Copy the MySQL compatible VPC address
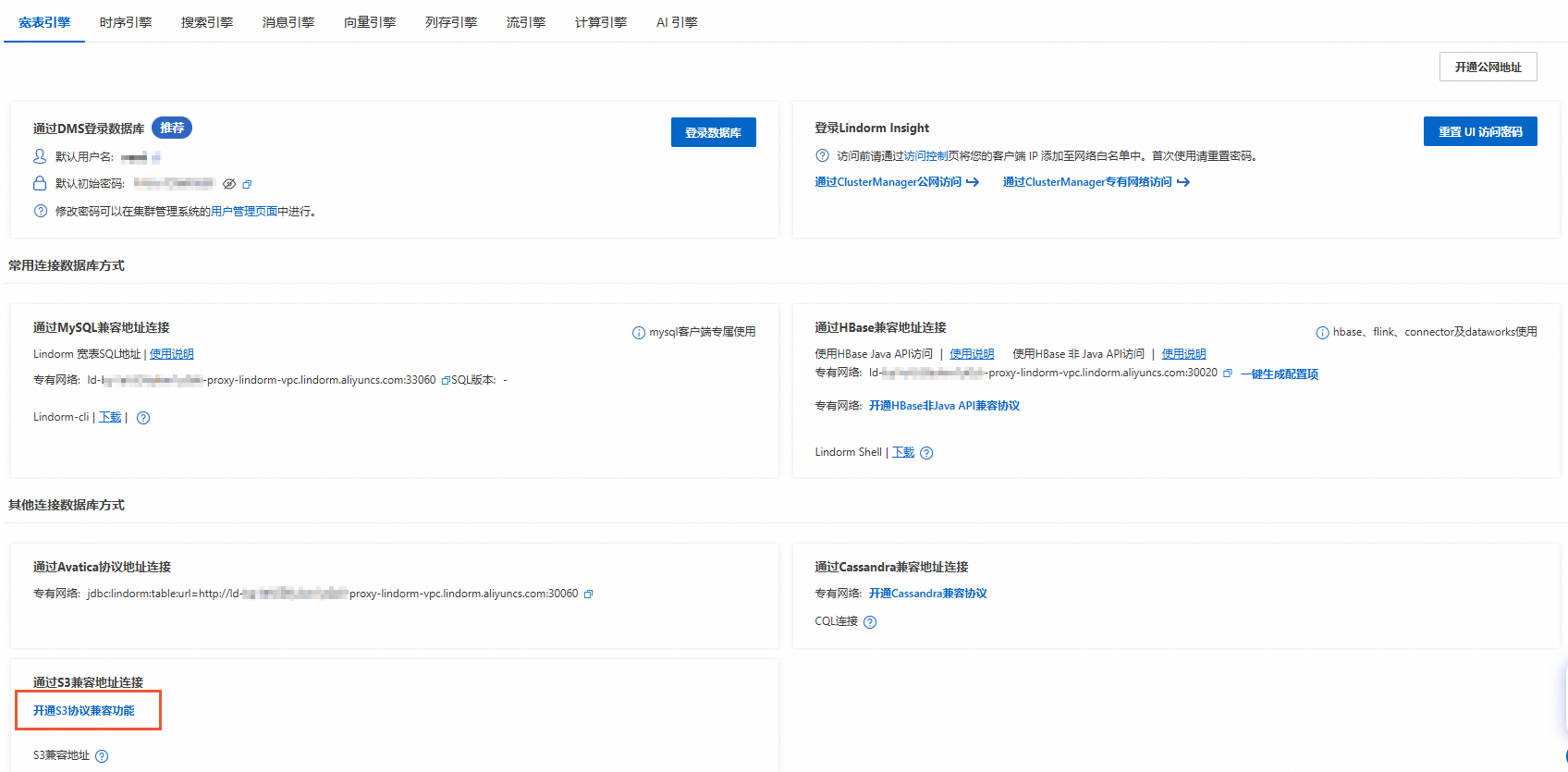 446,380
